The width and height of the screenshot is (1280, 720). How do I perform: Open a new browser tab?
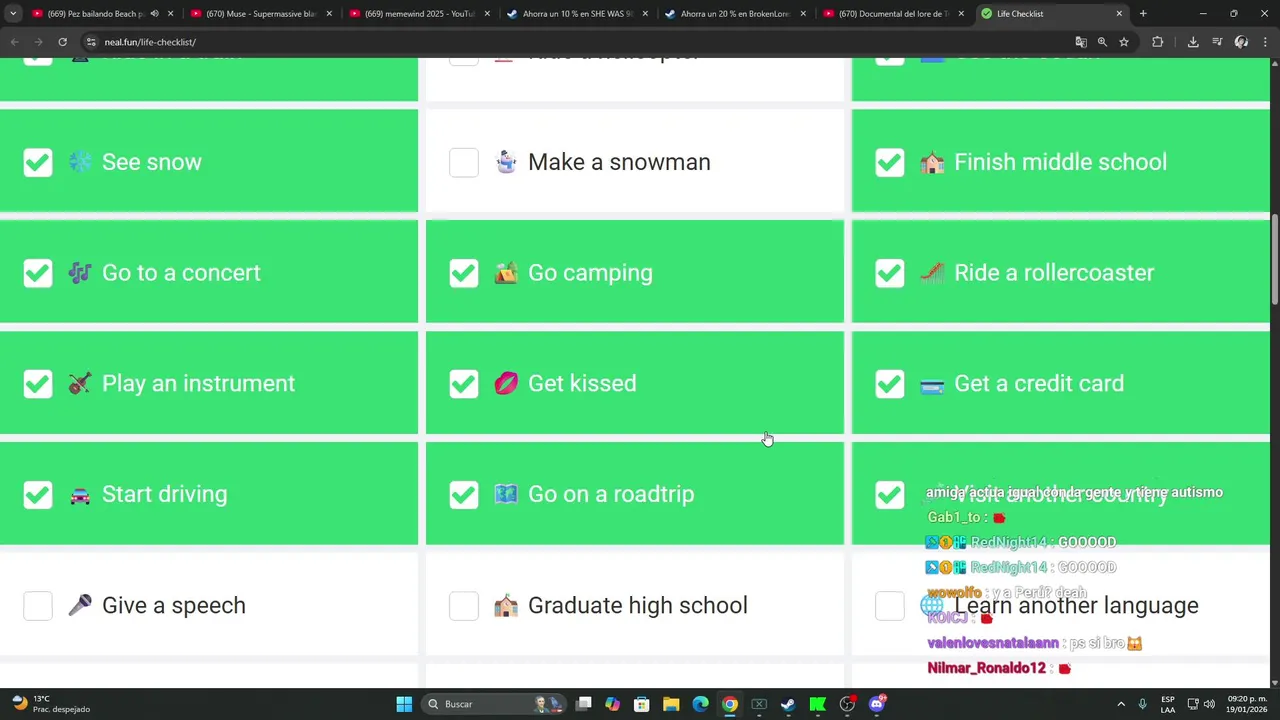pyautogui.click(x=1143, y=14)
